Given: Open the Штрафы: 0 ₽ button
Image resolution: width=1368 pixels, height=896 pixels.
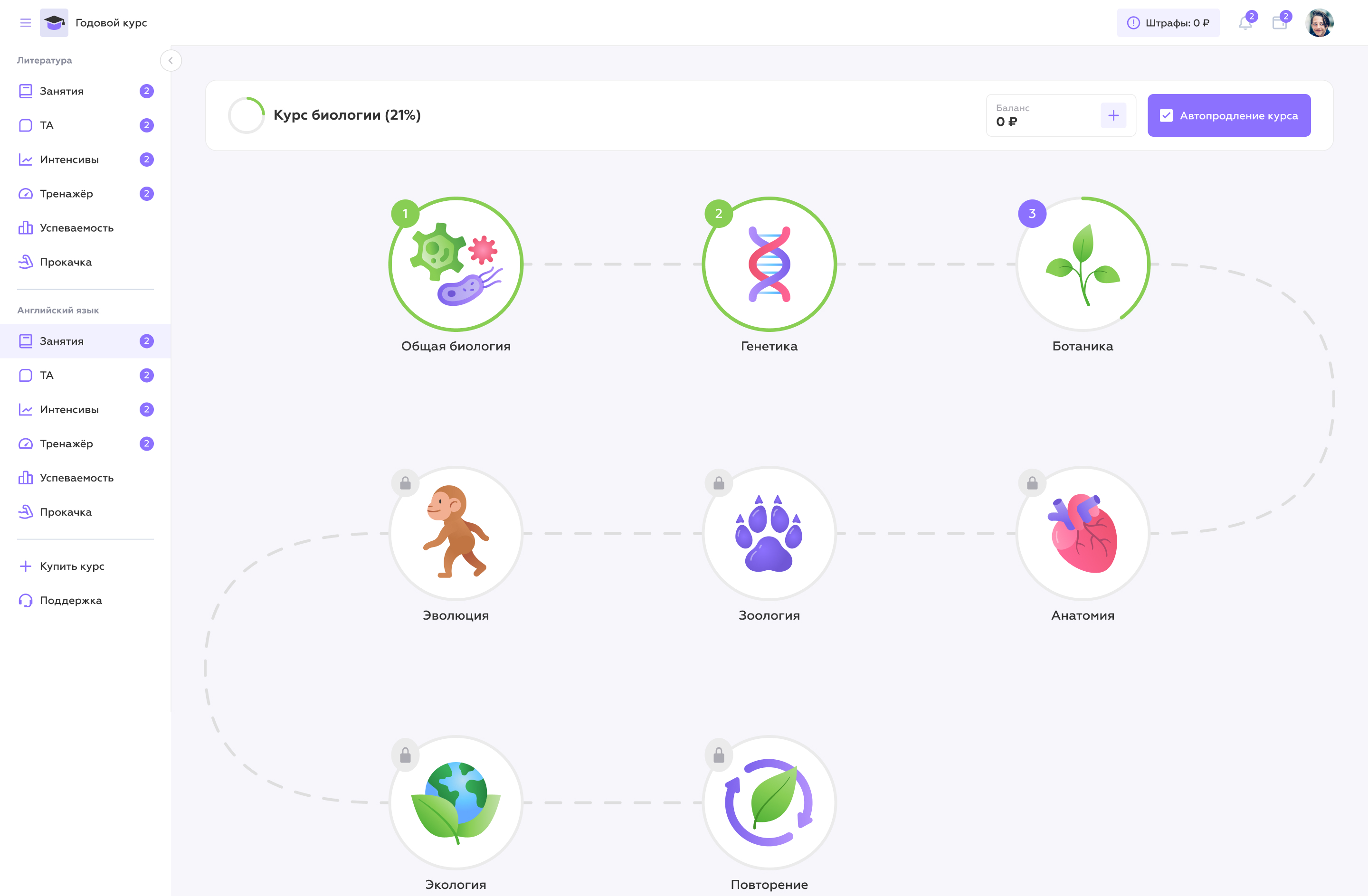Looking at the screenshot, I should coord(1168,23).
